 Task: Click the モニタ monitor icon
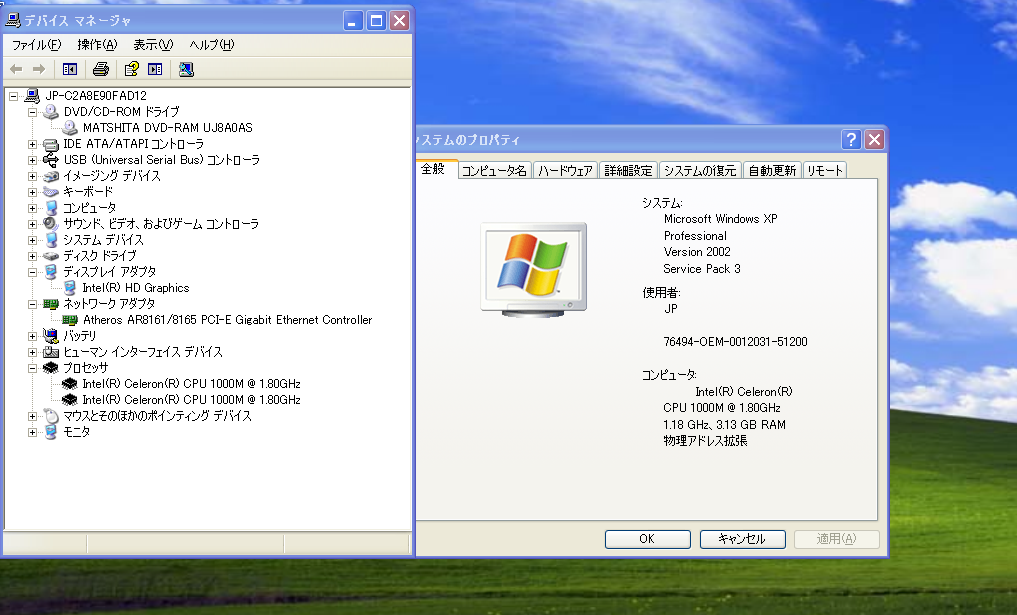[x=51, y=432]
